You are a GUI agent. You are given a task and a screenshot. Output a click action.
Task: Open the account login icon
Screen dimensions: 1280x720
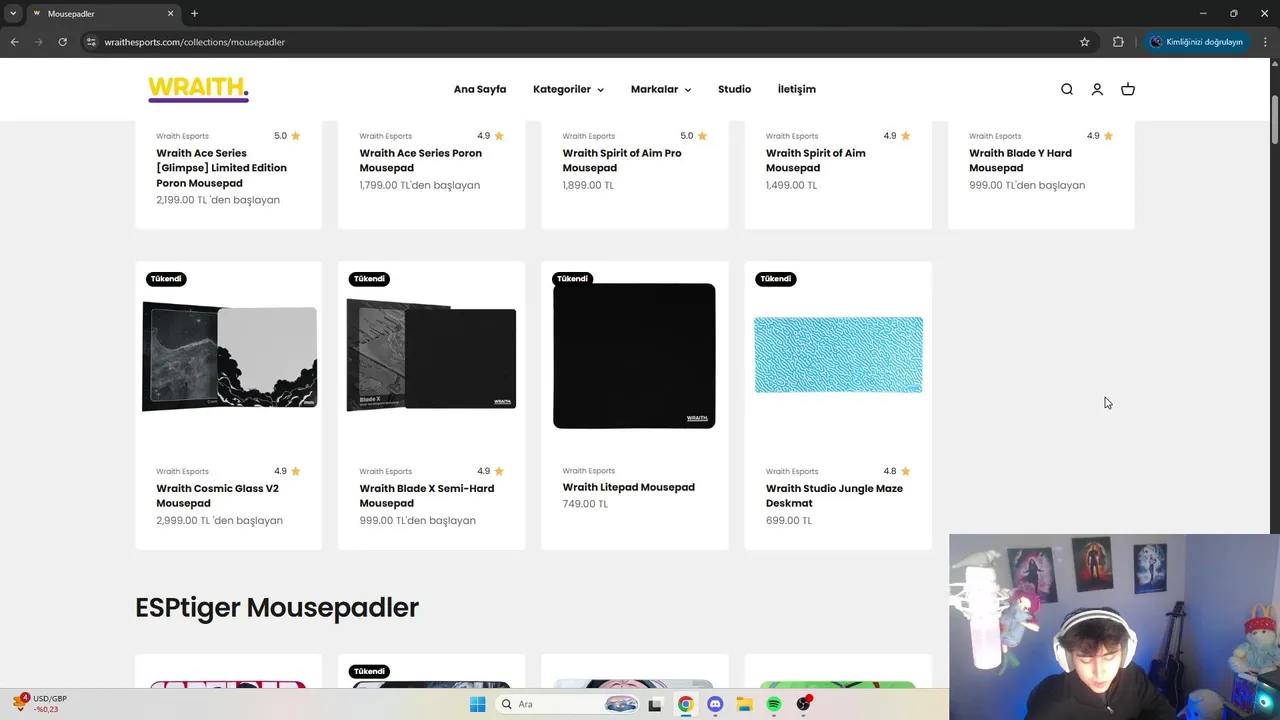pos(1097,89)
